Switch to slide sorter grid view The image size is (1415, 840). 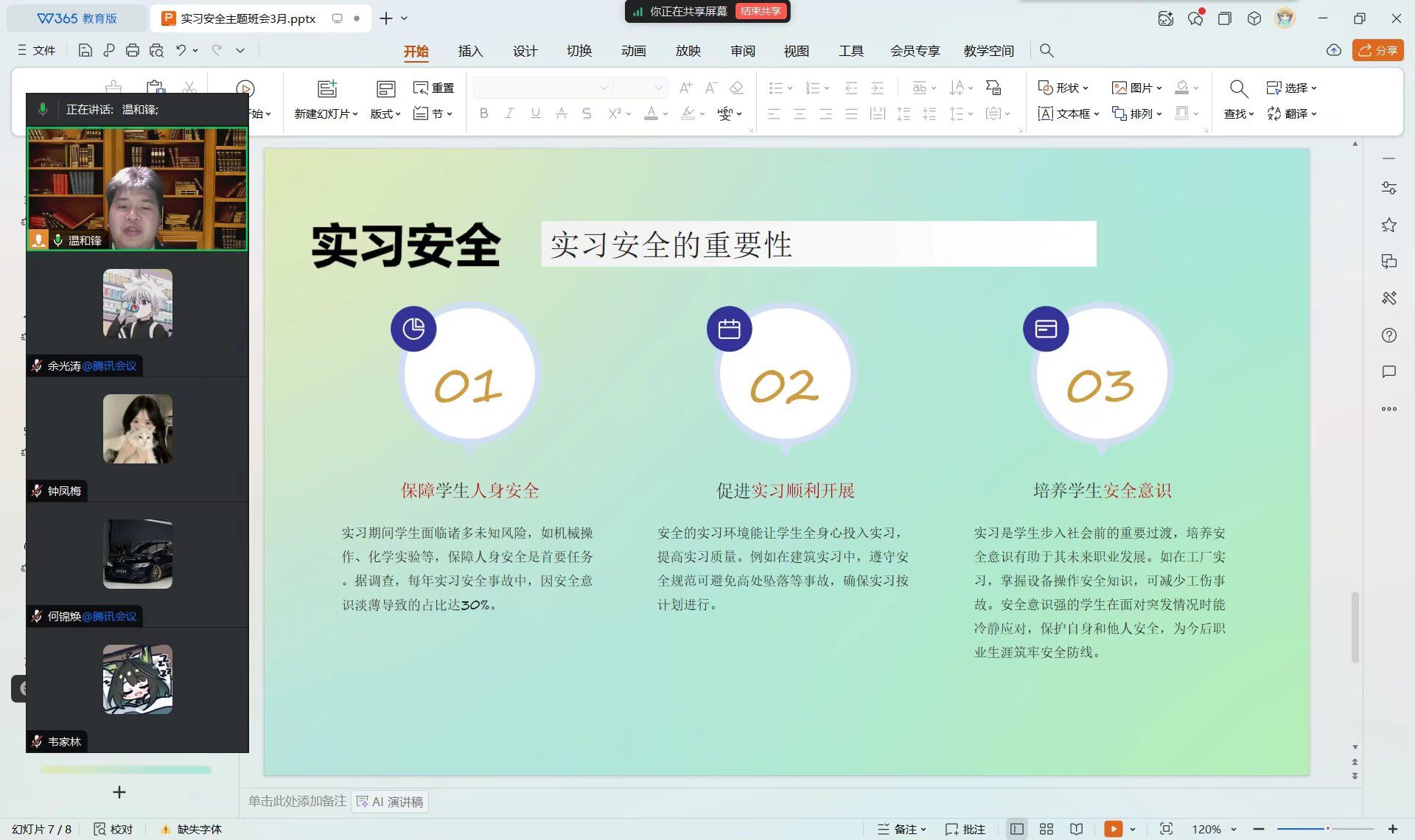tap(1047, 829)
